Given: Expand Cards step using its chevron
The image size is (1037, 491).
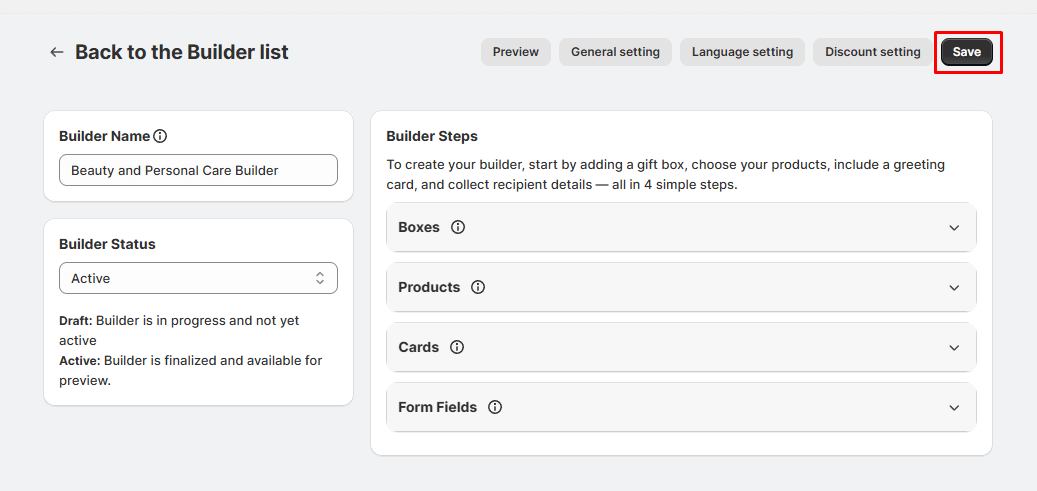Looking at the screenshot, I should tap(954, 348).
